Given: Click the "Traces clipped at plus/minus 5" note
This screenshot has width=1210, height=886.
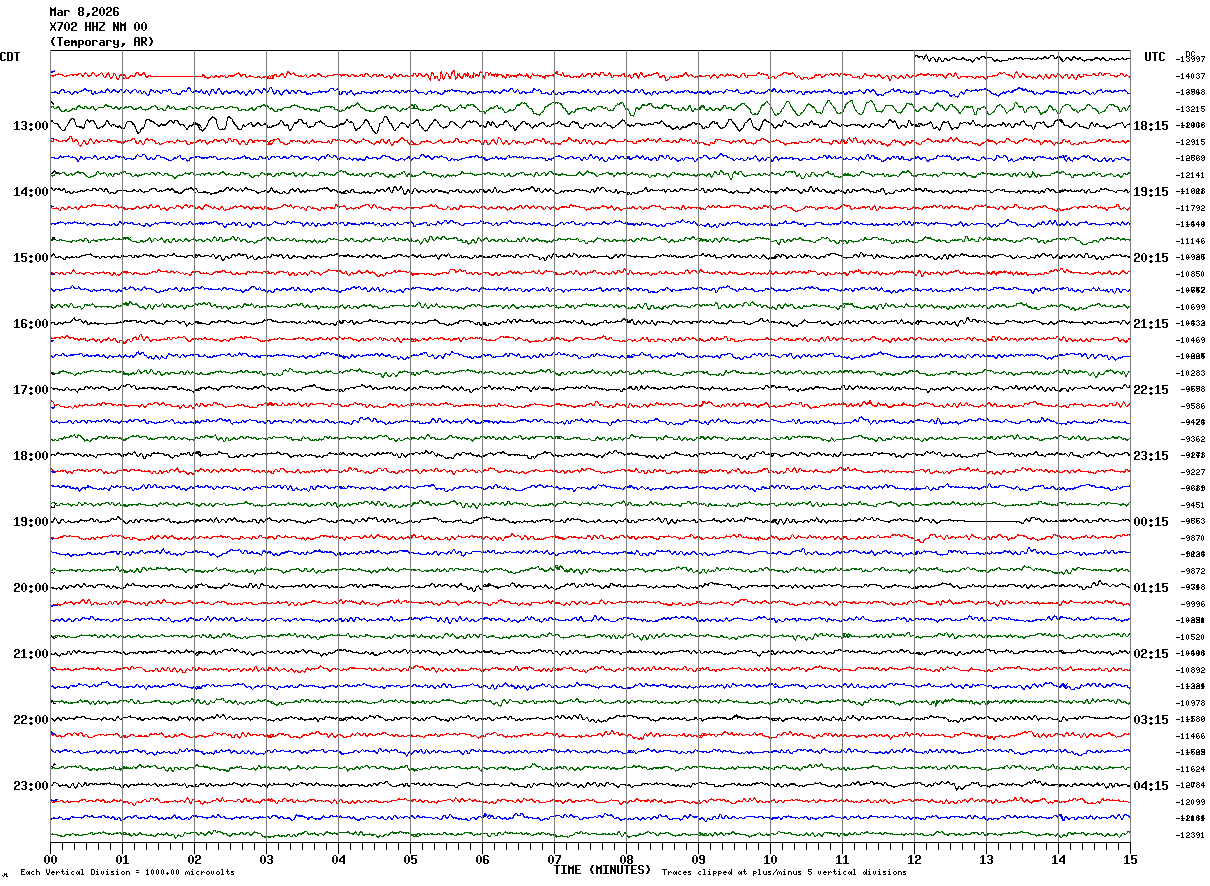Looking at the screenshot, I should [784, 873].
